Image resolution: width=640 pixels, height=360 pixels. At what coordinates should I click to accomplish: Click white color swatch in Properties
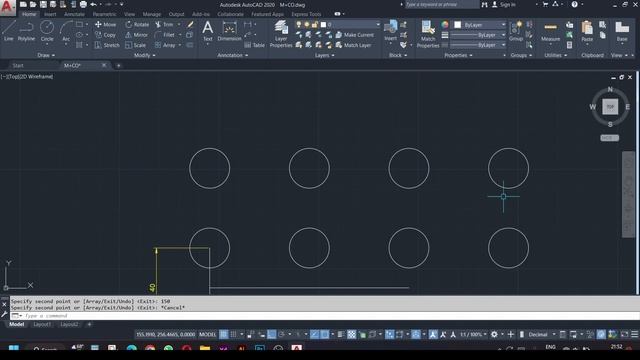[458, 25]
